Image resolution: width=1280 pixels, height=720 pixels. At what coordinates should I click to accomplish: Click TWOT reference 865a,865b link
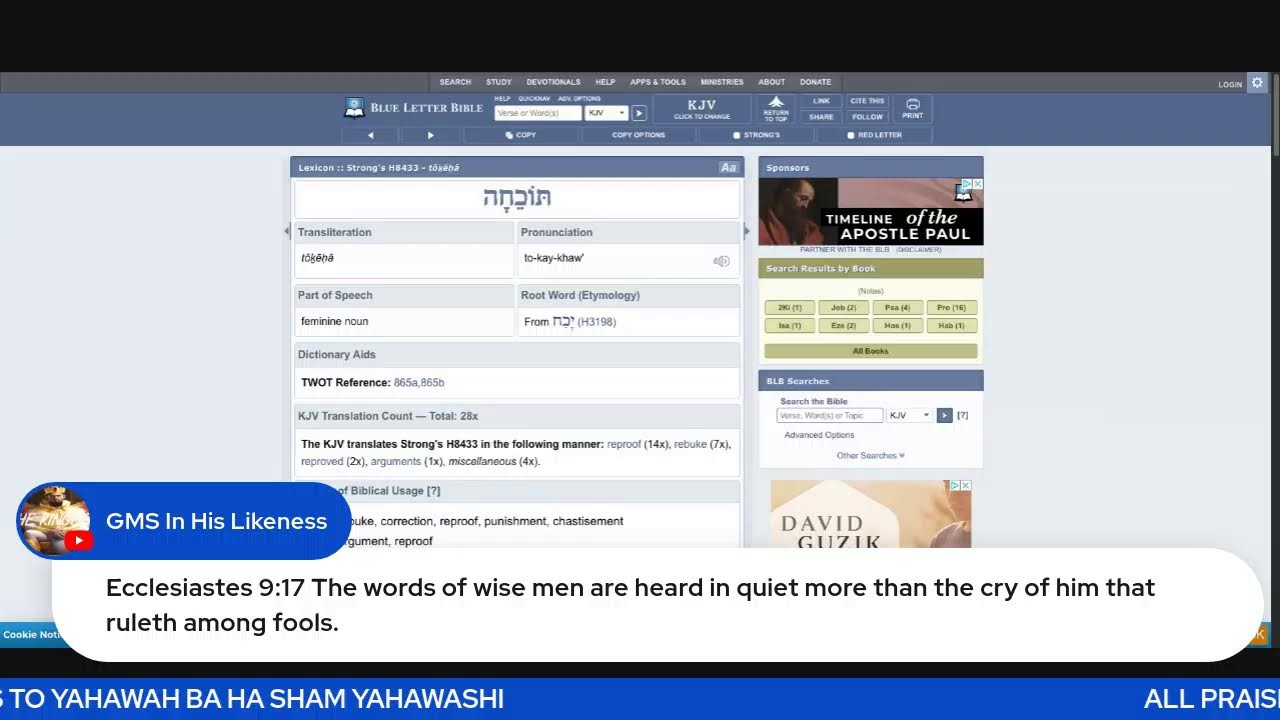419,382
